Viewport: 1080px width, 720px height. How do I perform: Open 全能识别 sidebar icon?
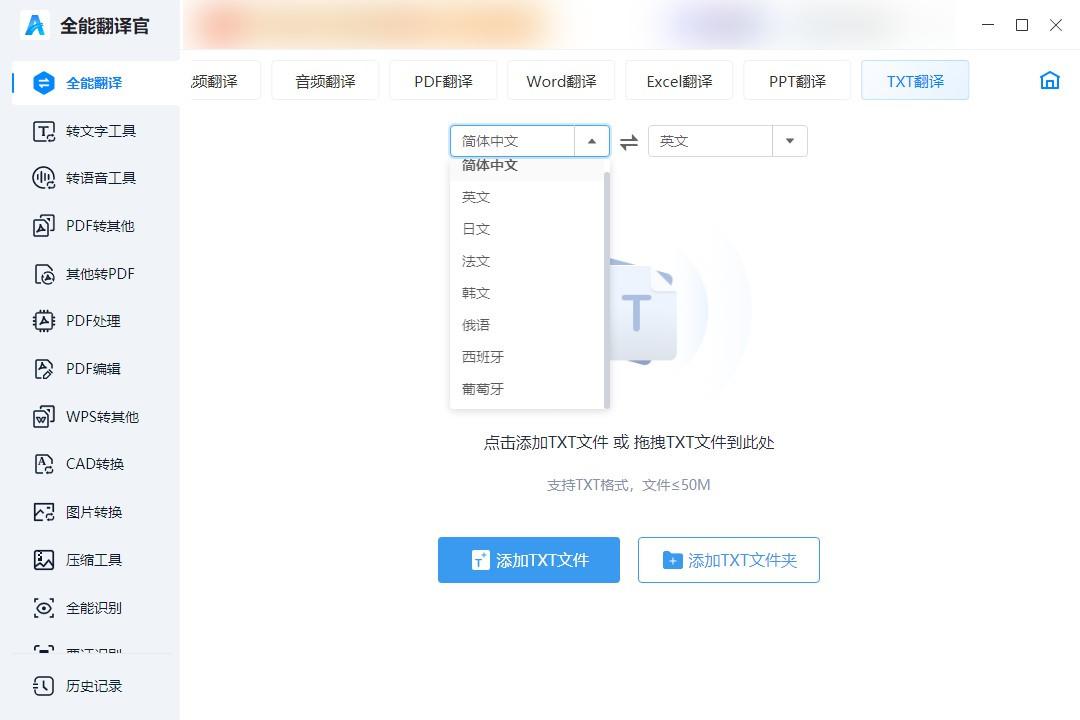click(43, 608)
